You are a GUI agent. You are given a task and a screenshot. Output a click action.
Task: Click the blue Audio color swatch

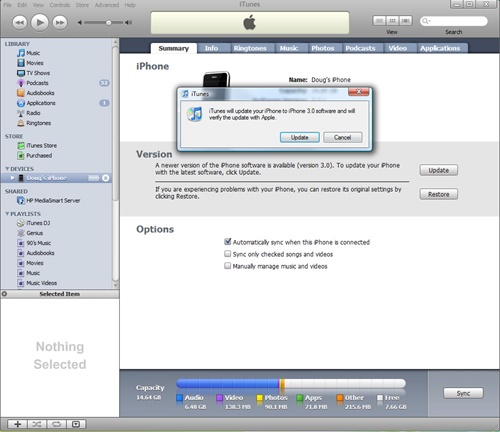(180, 398)
